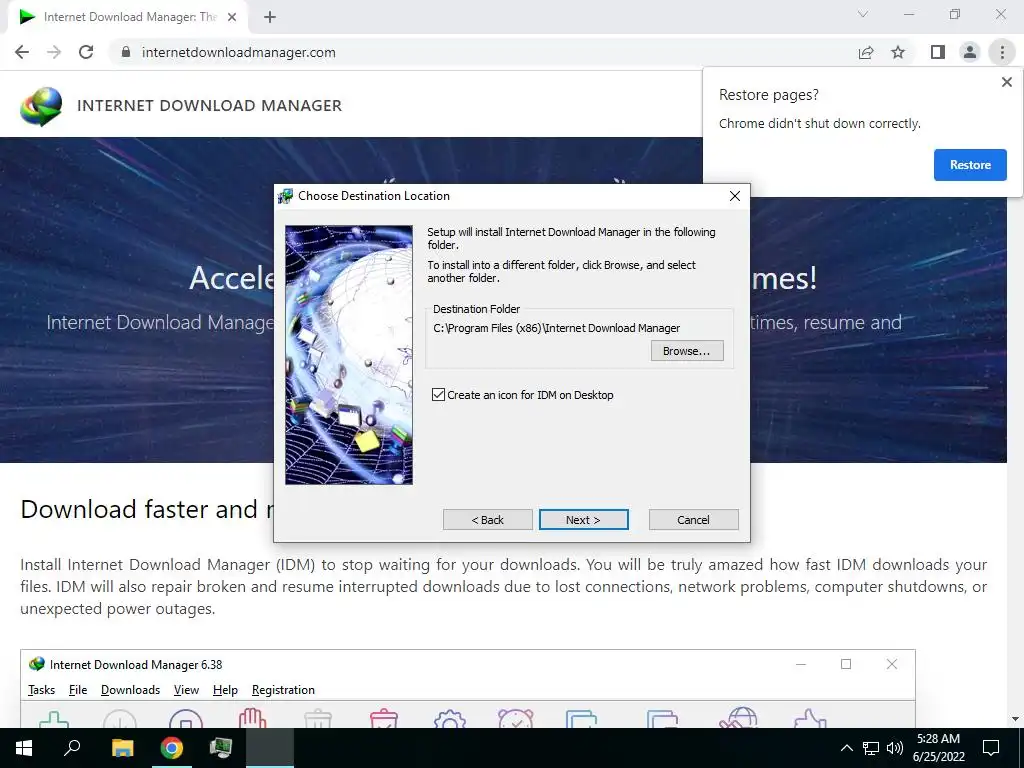Cancel the IDM installation
The height and width of the screenshot is (768, 1024).
tap(693, 520)
